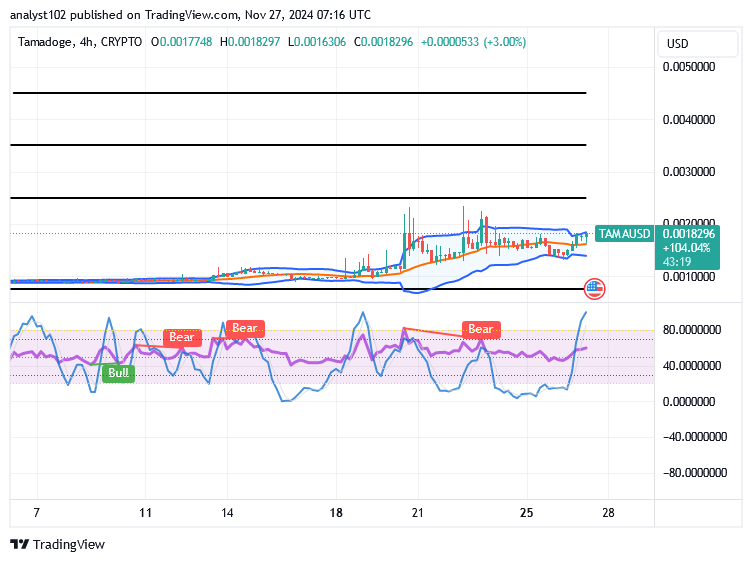Click the change value +0.0000533 (+3.00%)

[x=473, y=42]
